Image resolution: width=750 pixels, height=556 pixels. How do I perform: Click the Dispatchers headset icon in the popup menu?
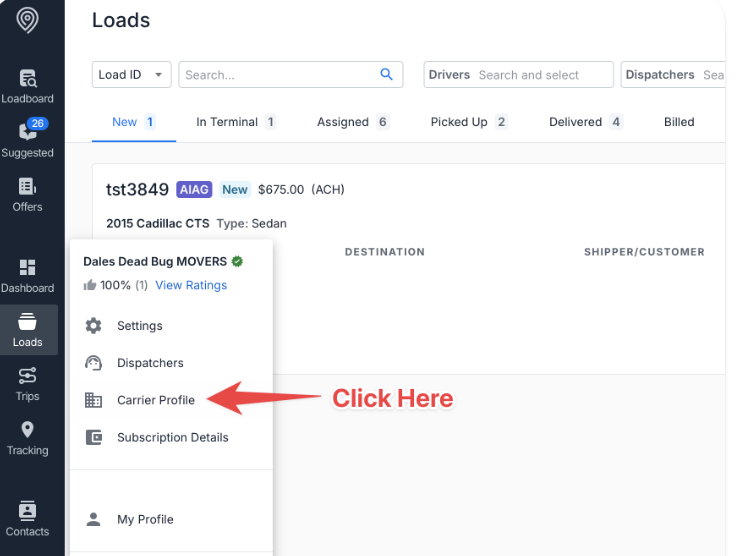[93, 363]
